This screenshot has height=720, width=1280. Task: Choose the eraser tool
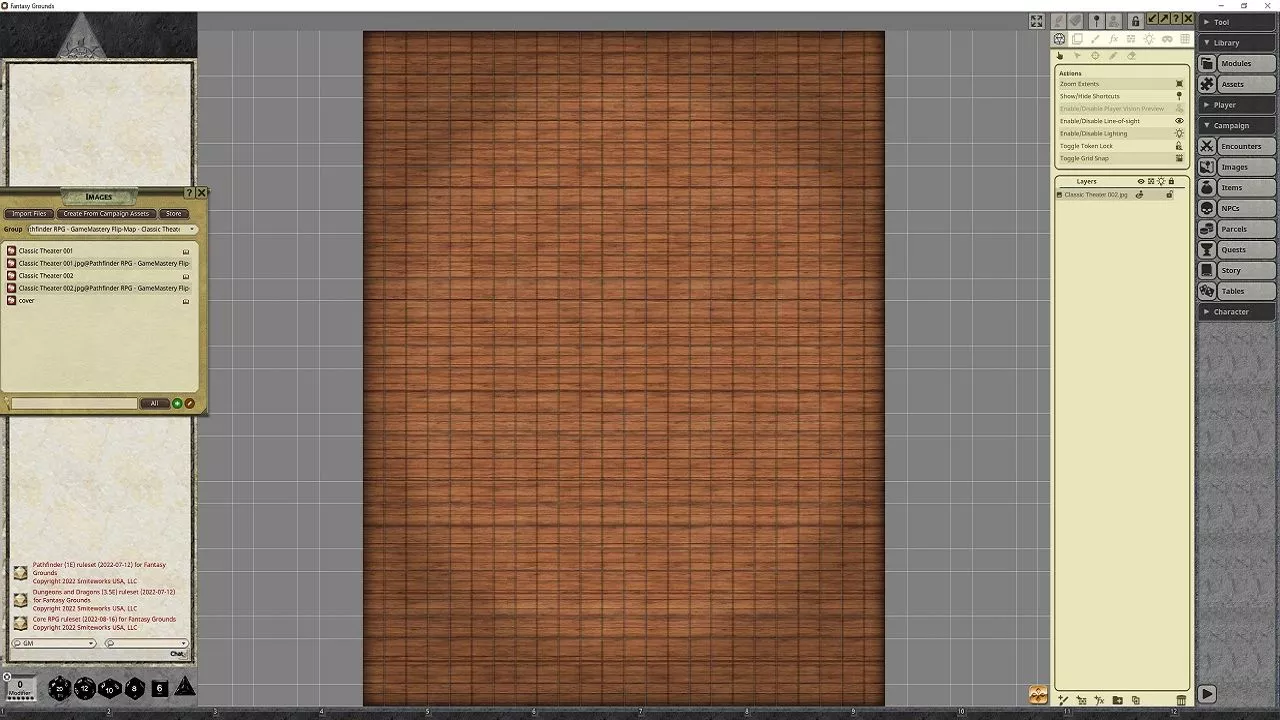pyautogui.click(x=1131, y=56)
